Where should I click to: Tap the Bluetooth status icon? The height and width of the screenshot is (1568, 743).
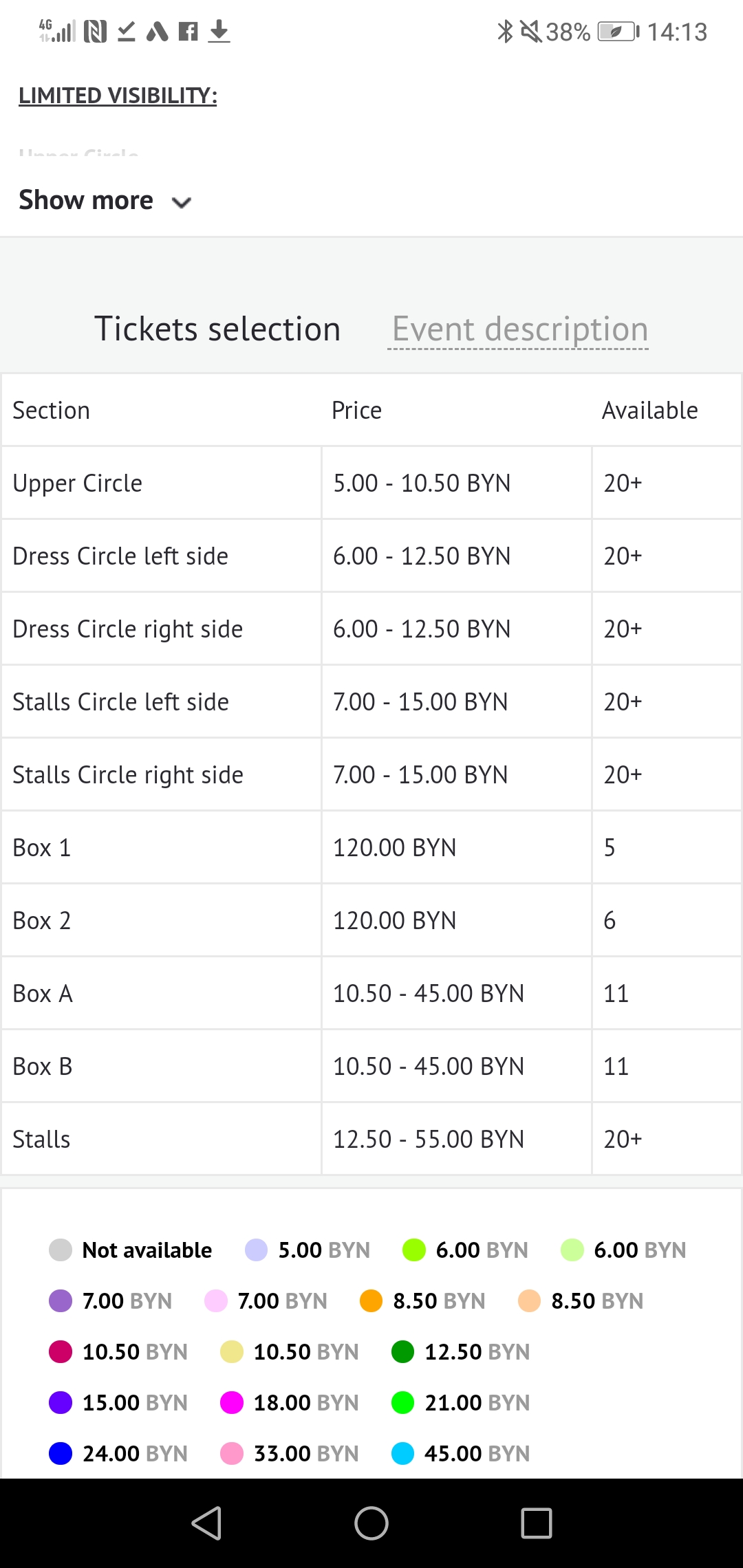point(505,32)
